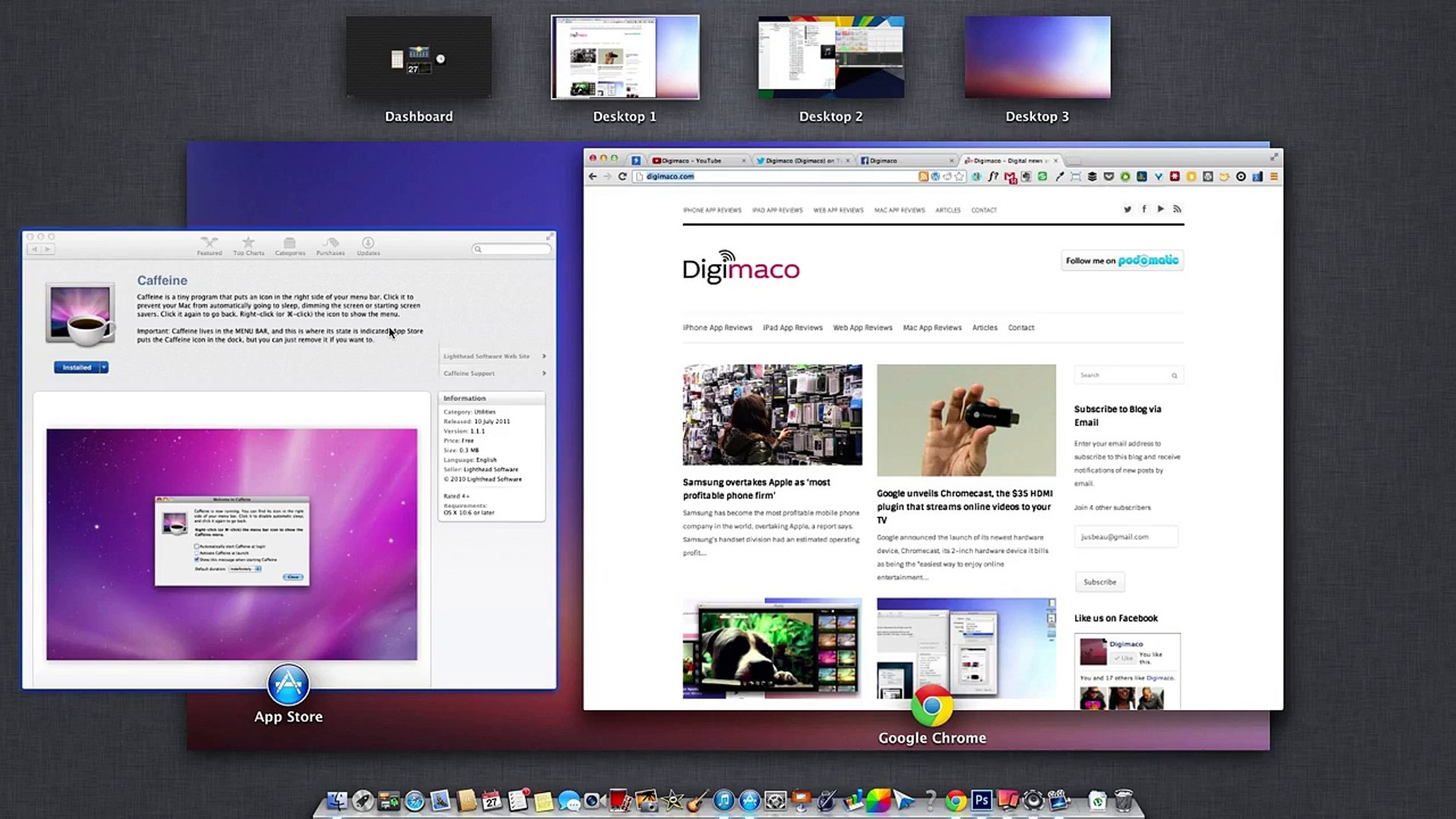Click Caffeine screenshot in App Store

pos(231,544)
